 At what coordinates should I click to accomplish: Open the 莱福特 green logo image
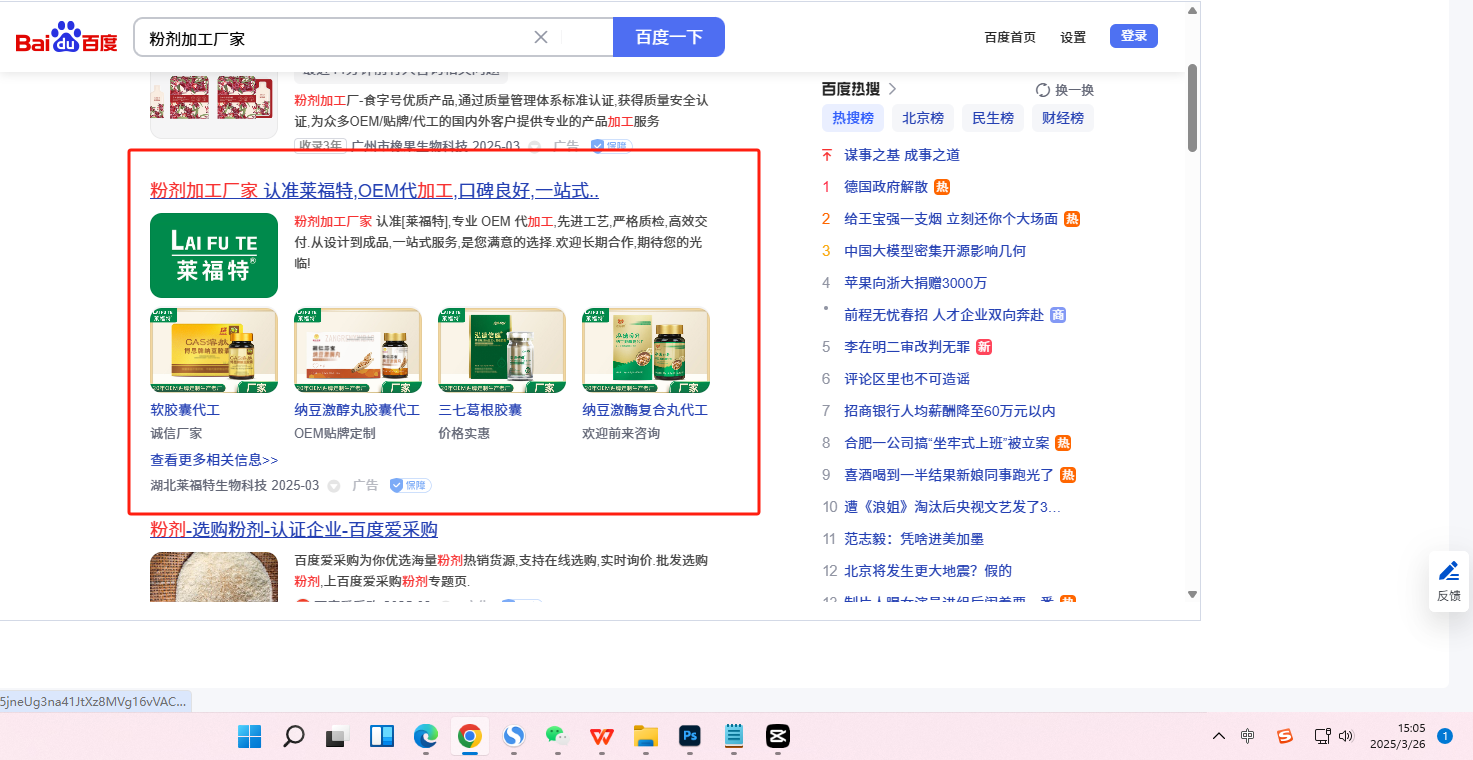point(214,255)
